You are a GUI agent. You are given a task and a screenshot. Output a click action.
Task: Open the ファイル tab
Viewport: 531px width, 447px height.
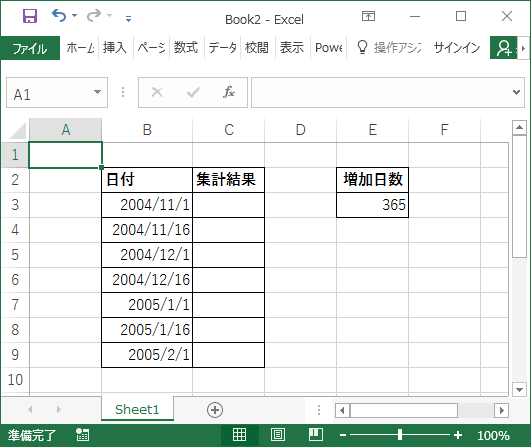coord(30,48)
